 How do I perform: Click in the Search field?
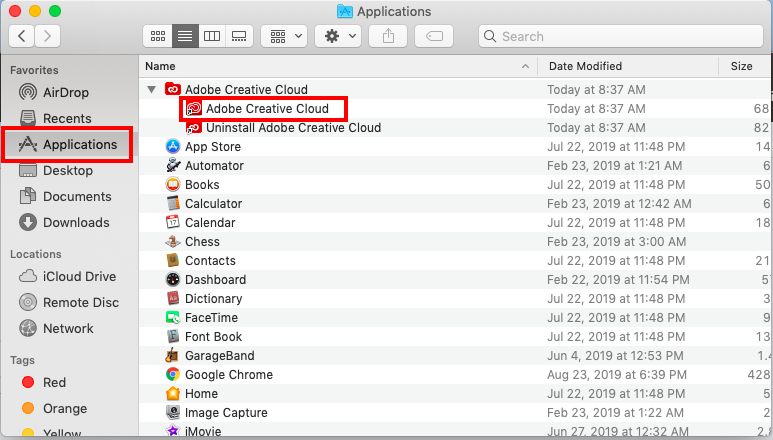point(621,36)
